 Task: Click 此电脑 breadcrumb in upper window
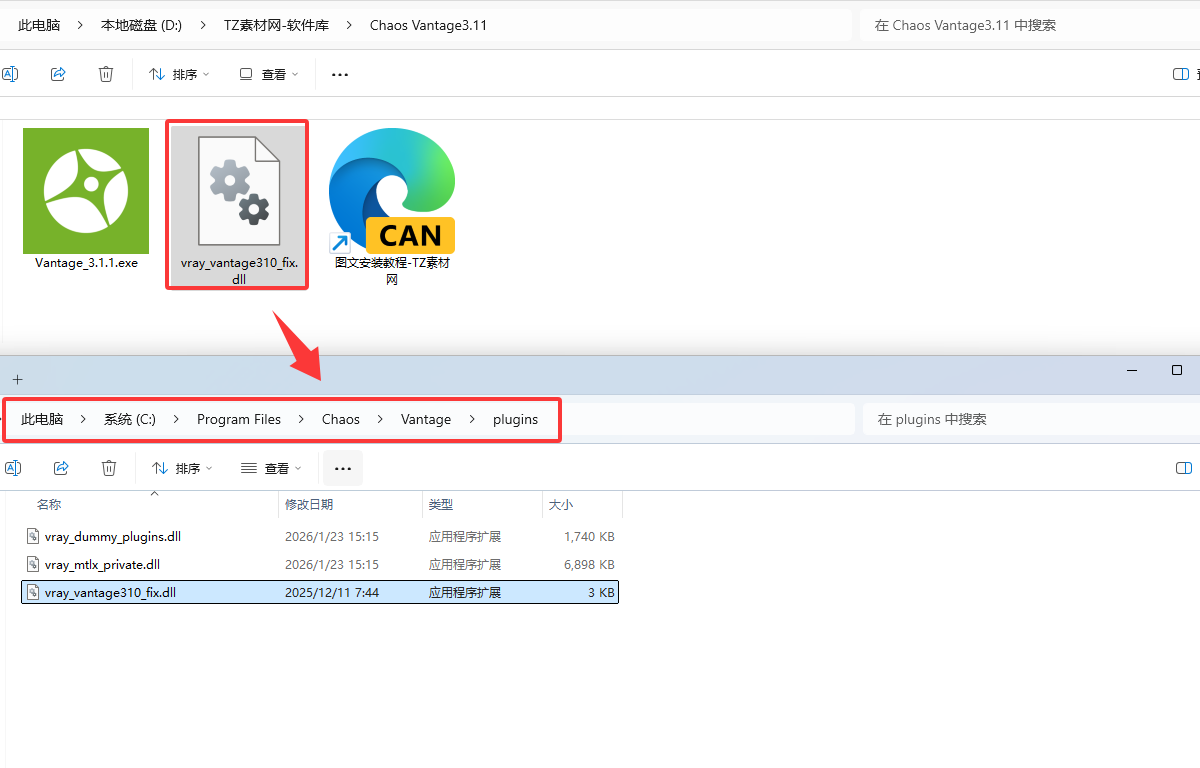(39, 25)
